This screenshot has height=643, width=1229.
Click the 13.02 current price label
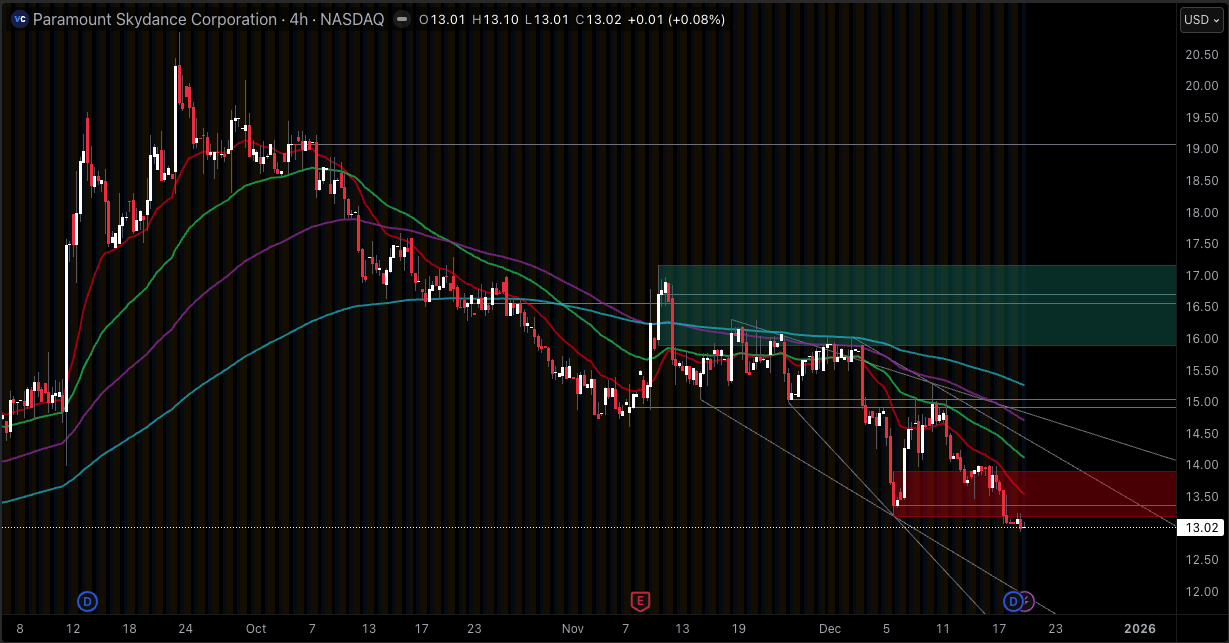(1199, 525)
